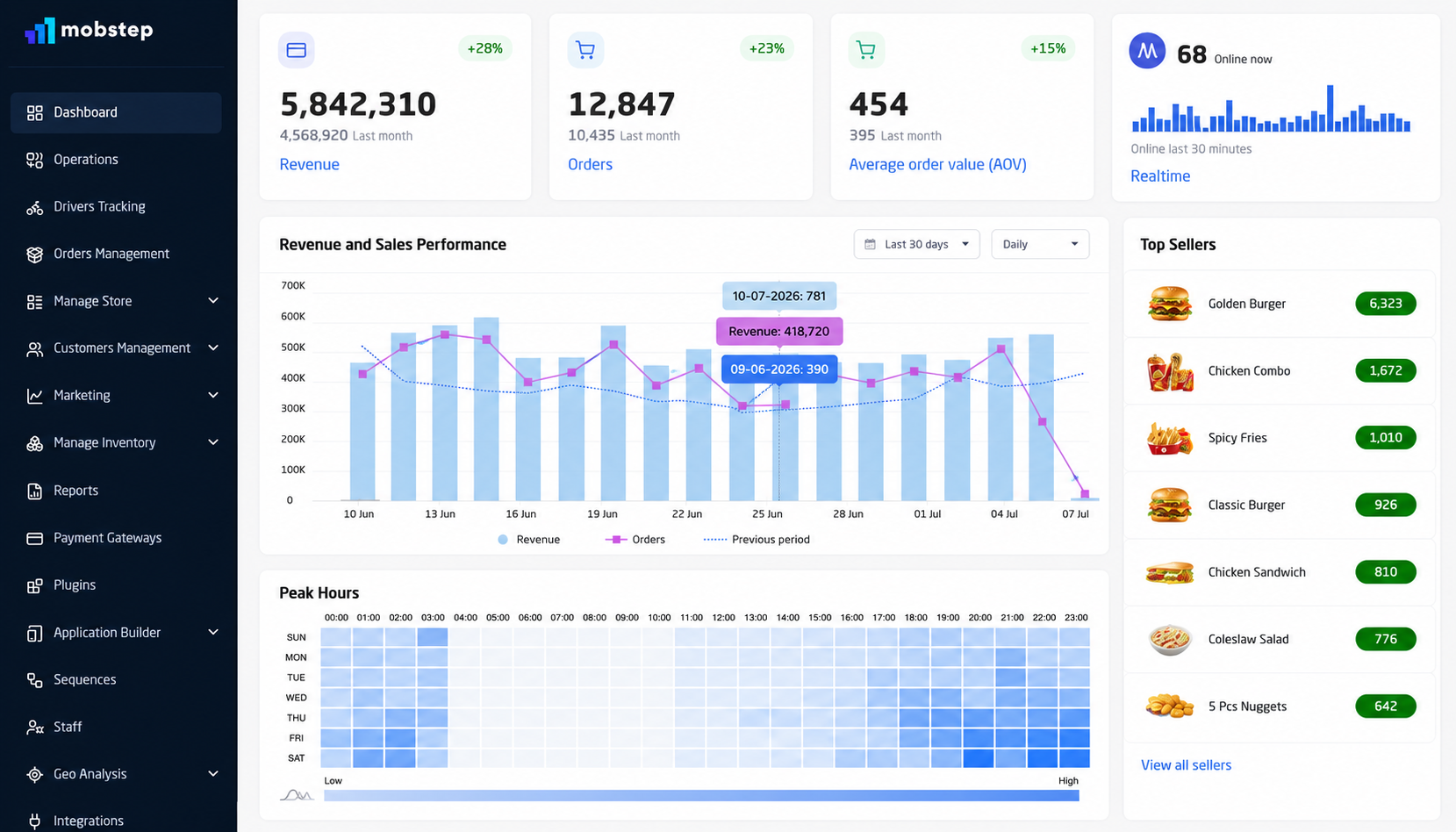Click the Online last 30 minutes bar chart
The image size is (1456, 832).
[1272, 108]
